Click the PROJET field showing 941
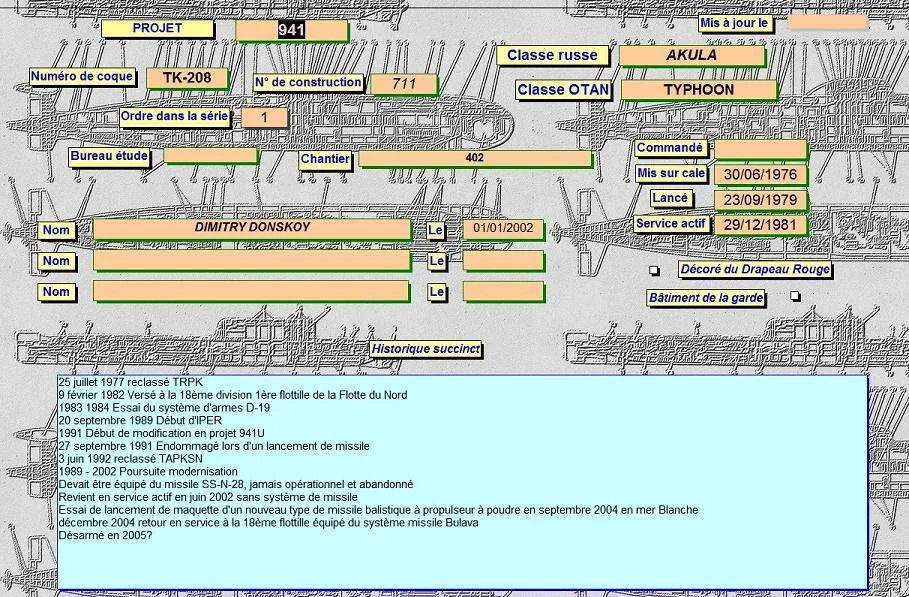This screenshot has width=909, height=597. coord(291,31)
